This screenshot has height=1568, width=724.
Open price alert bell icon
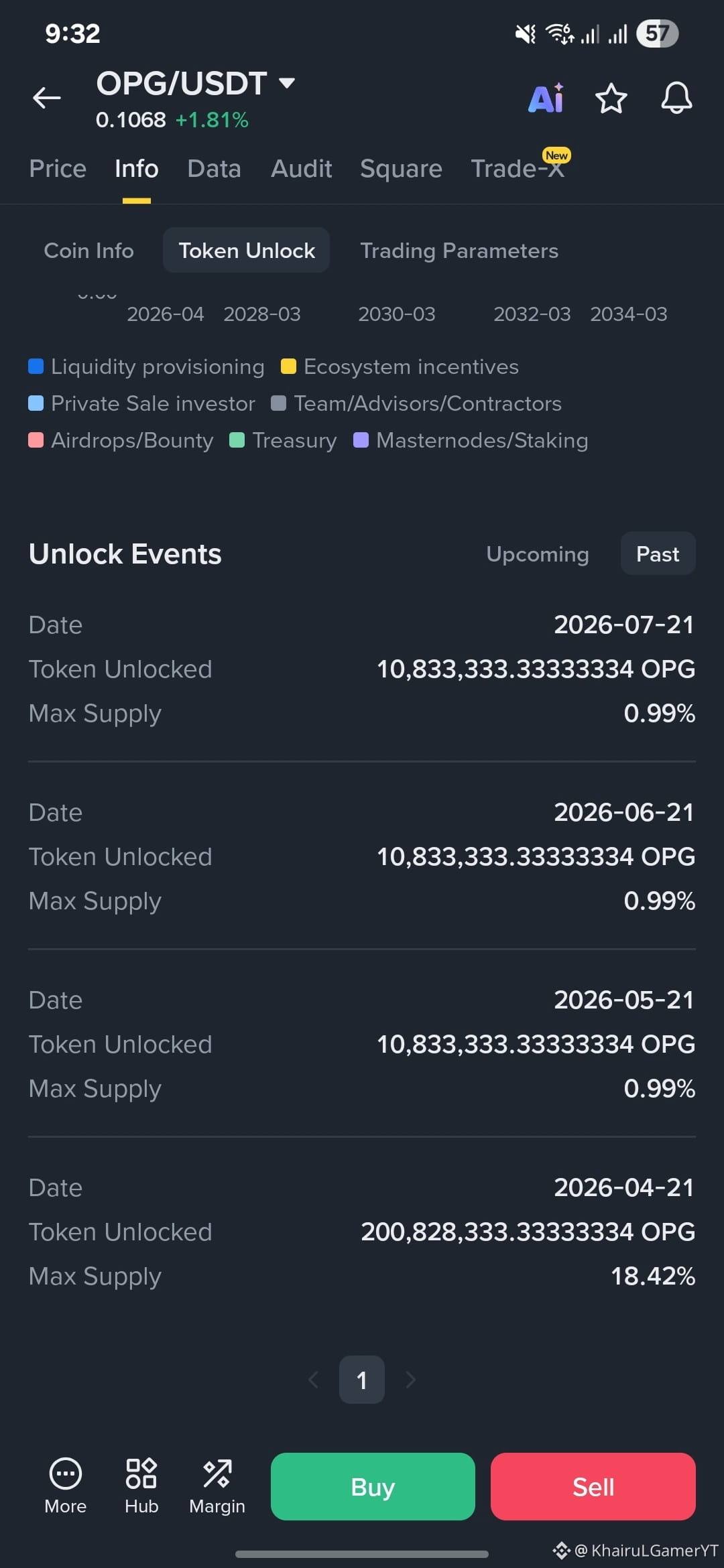[x=676, y=99]
